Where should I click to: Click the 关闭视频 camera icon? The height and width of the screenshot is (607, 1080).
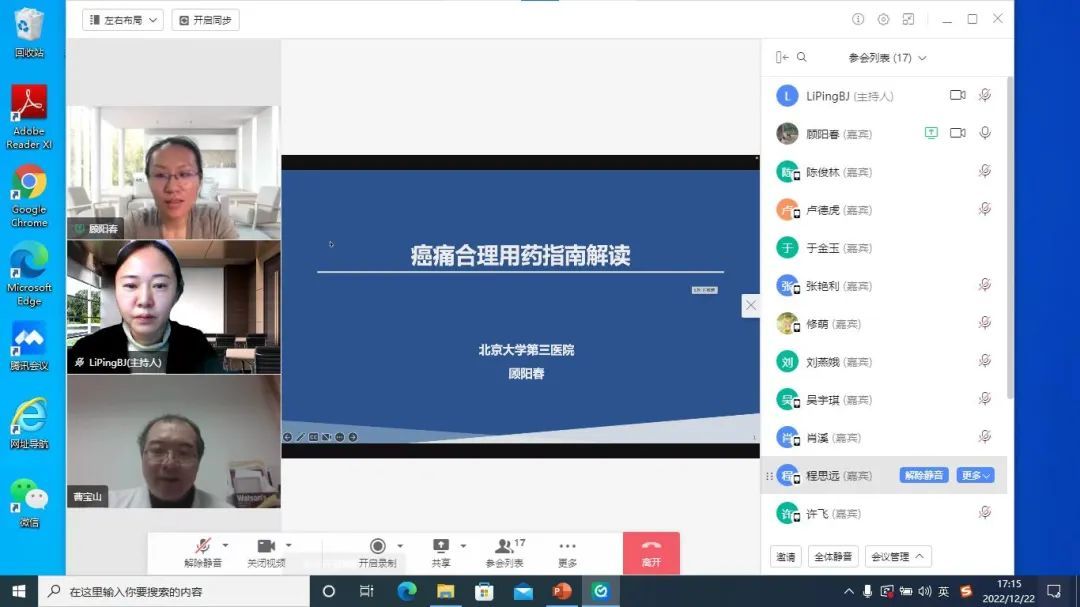pyautogui.click(x=266, y=546)
